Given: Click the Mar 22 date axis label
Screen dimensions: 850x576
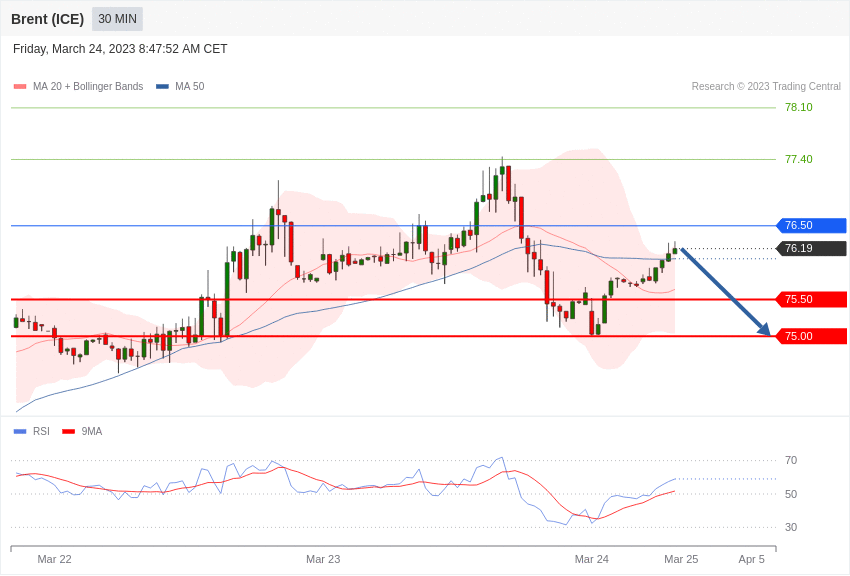Looking at the screenshot, I should point(54,559).
